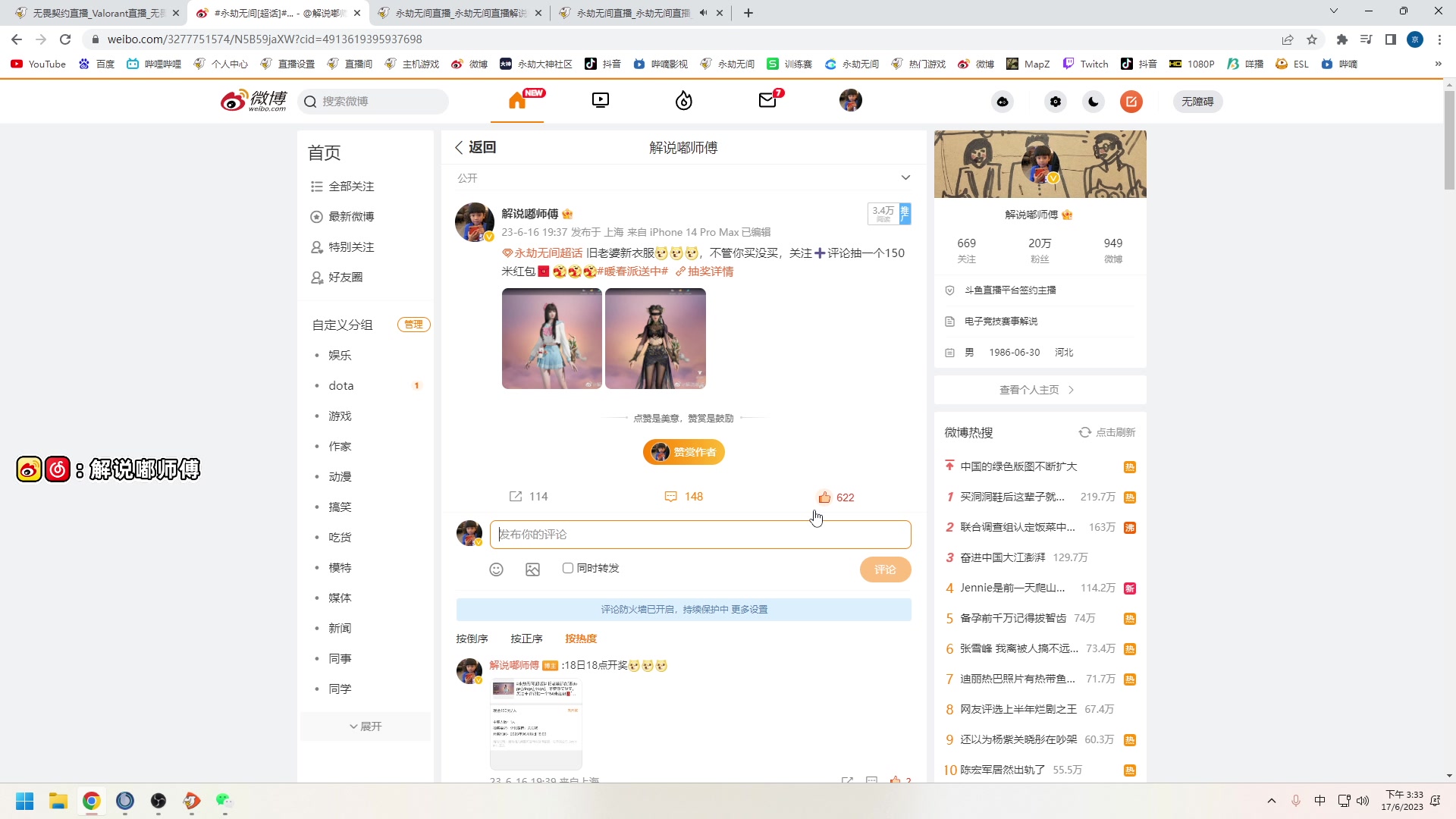Select the dota group in sidebar
The width and height of the screenshot is (1456, 819).
(340, 385)
